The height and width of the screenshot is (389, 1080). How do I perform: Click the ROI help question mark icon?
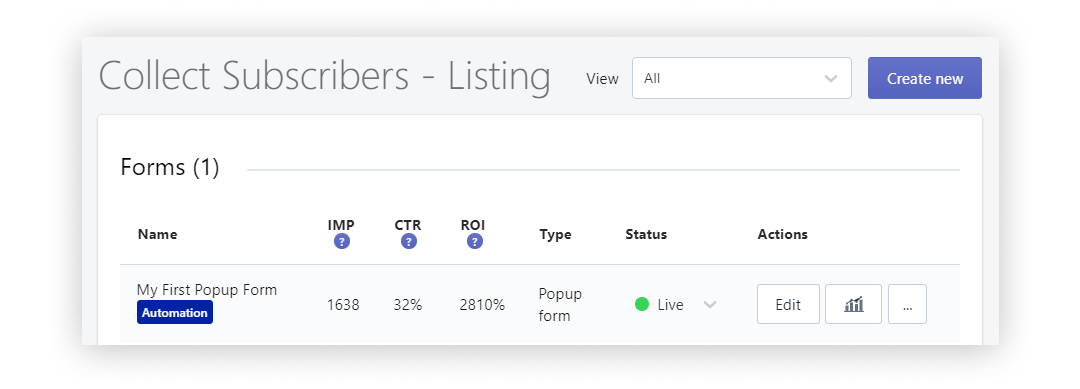(x=475, y=242)
